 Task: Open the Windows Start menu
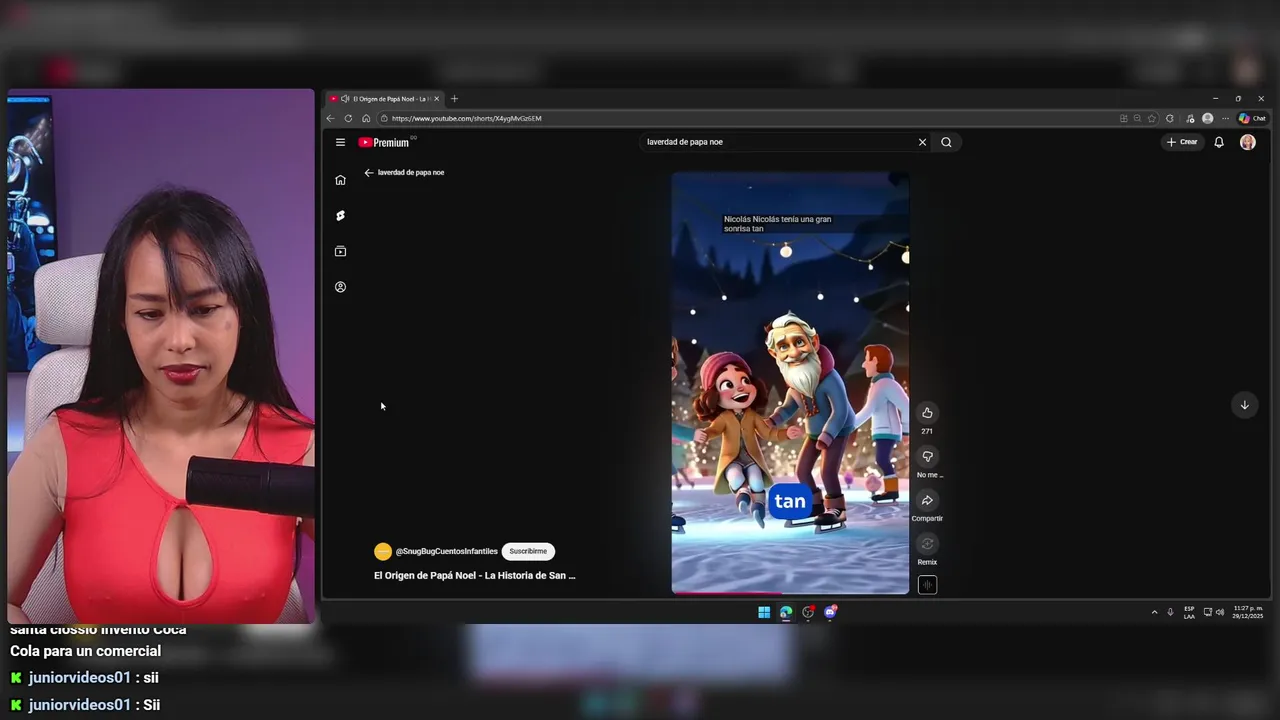click(x=764, y=612)
